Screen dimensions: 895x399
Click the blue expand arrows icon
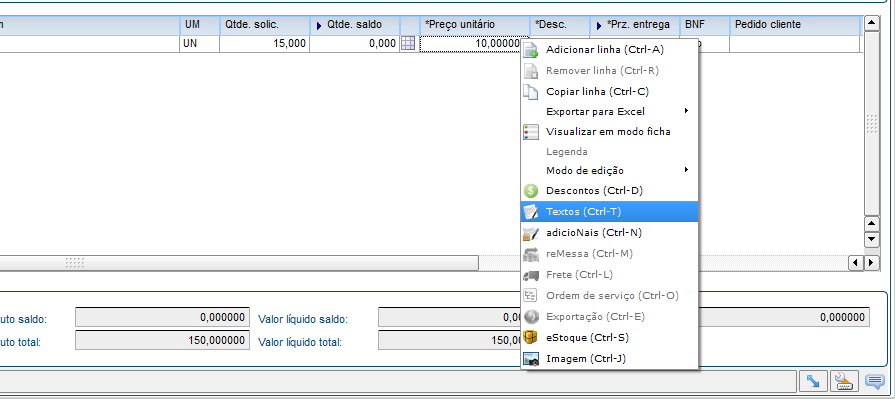[814, 381]
